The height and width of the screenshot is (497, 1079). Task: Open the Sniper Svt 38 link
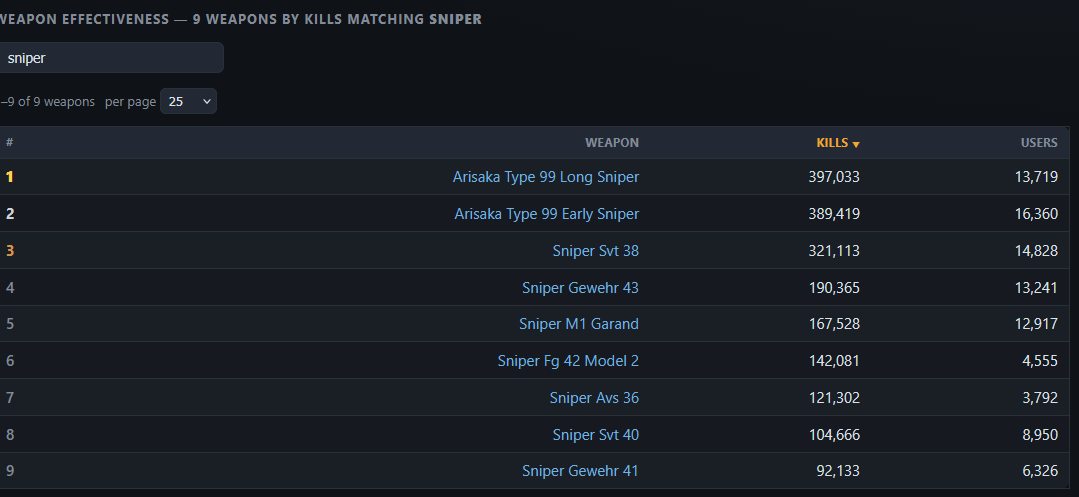pyautogui.click(x=595, y=251)
